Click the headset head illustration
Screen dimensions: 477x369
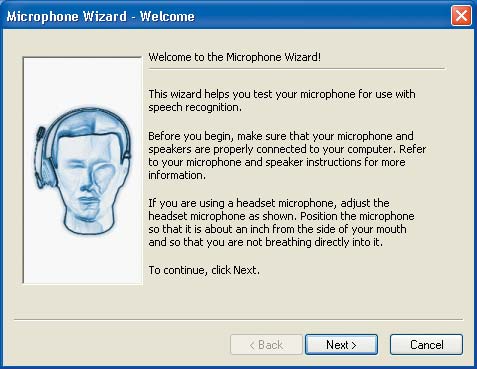point(83,170)
